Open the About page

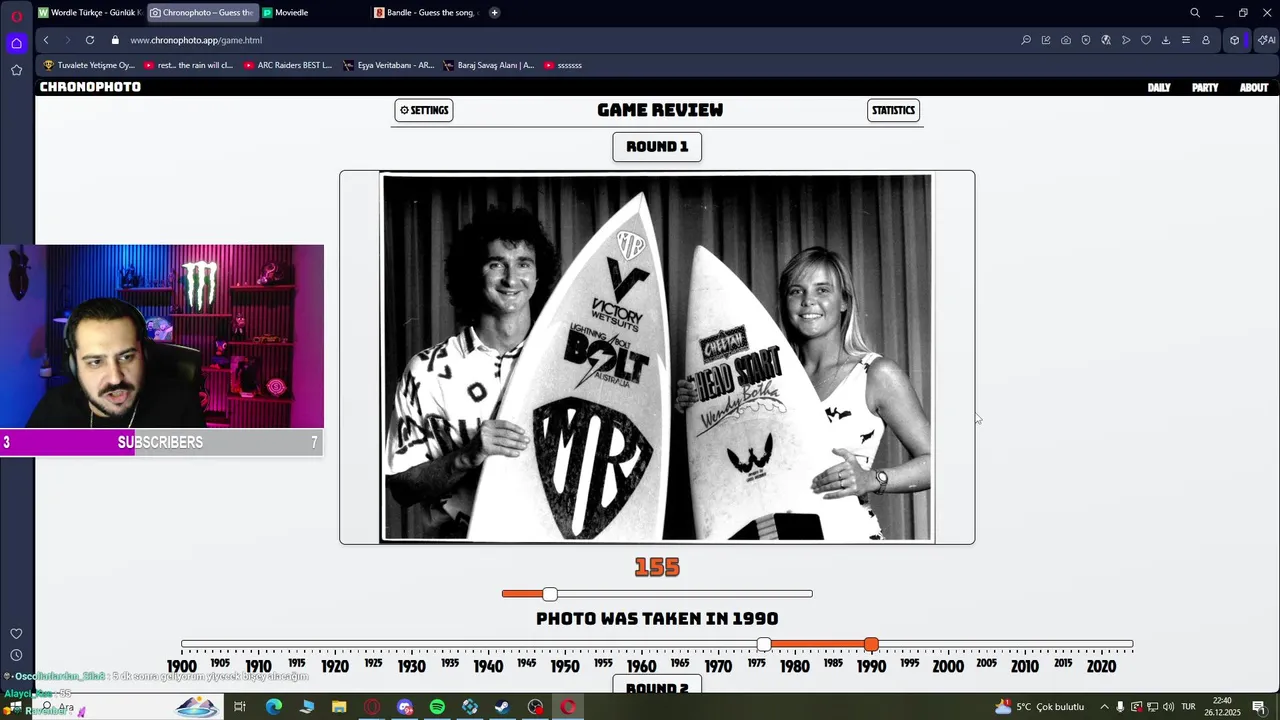pyautogui.click(x=1254, y=88)
